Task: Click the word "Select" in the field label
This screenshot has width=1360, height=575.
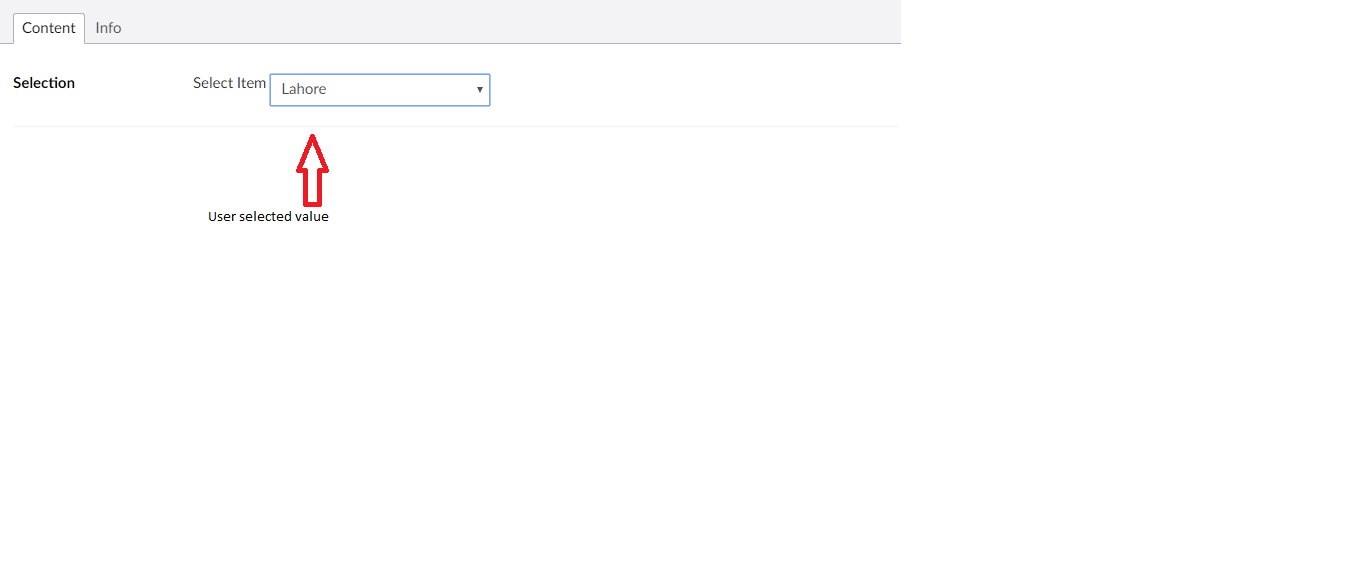Action: point(213,83)
